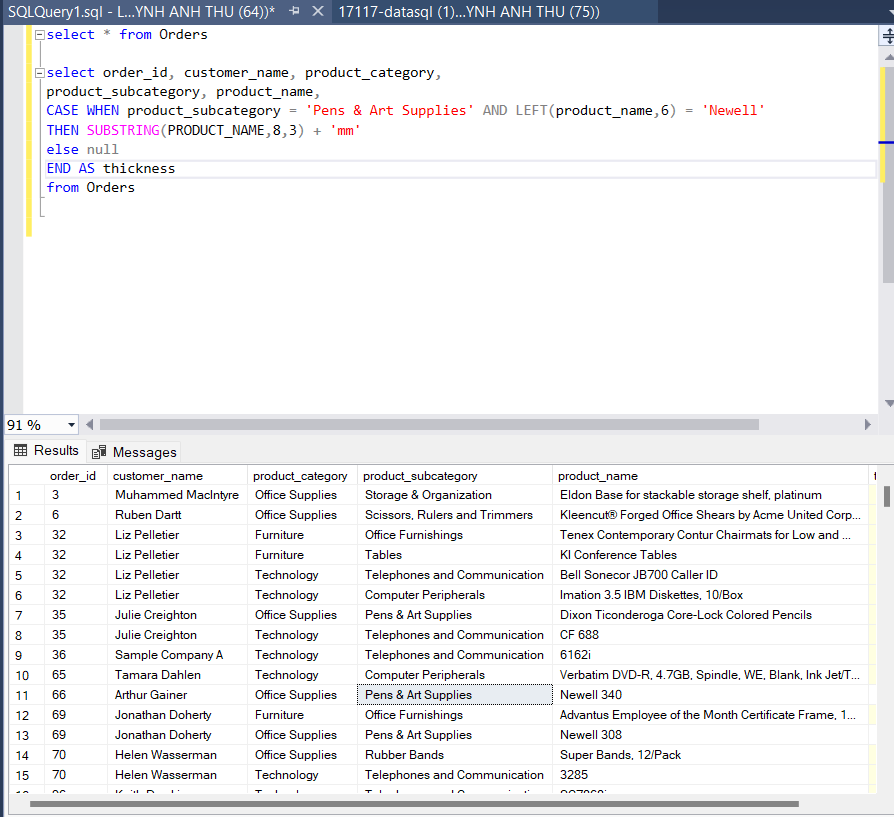Select row 7 using its row number header
The width and height of the screenshot is (894, 817).
tap(18, 614)
